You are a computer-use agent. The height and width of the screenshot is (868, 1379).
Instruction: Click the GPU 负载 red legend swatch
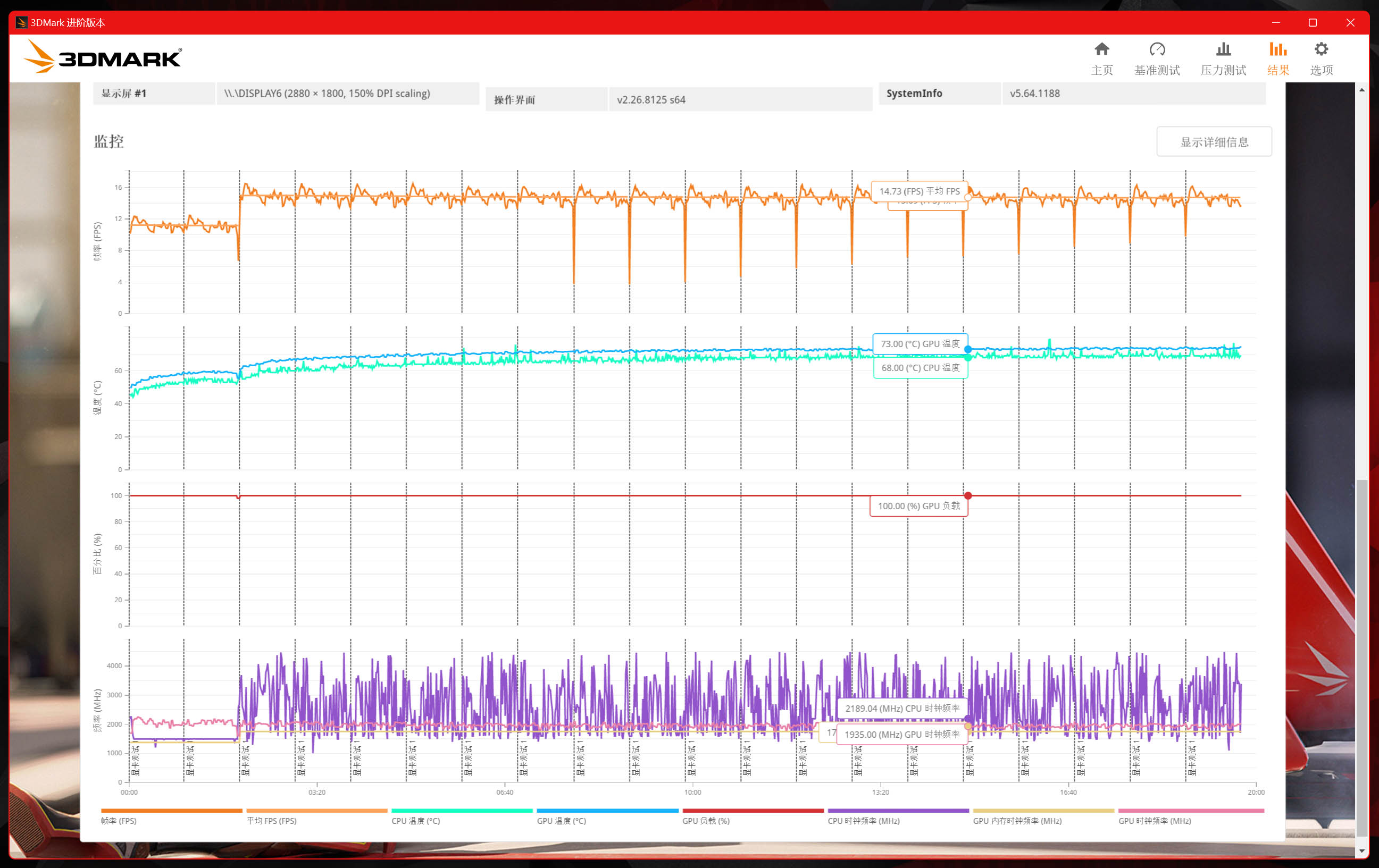[x=753, y=811]
